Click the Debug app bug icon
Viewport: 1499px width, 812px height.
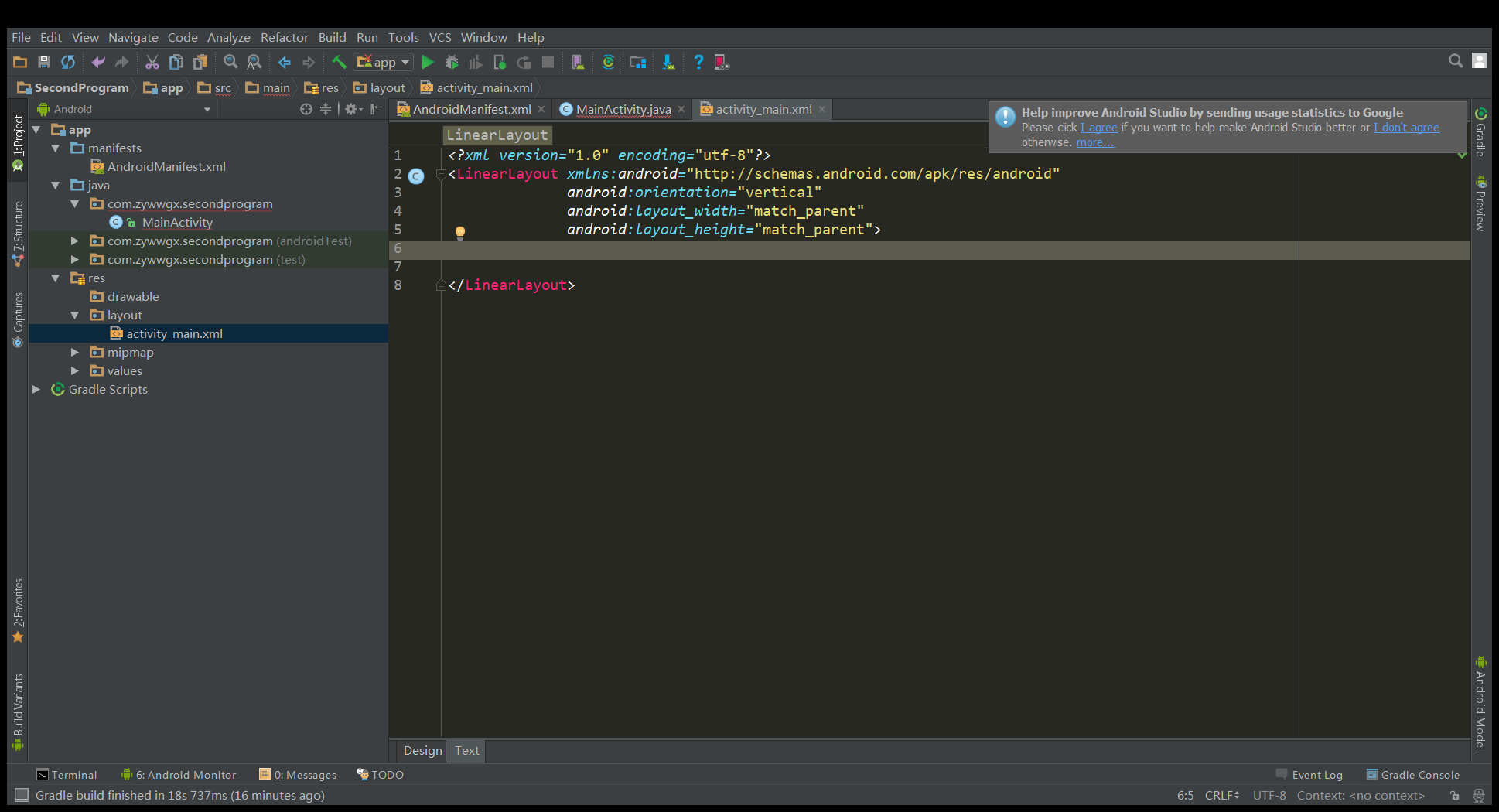[452, 63]
